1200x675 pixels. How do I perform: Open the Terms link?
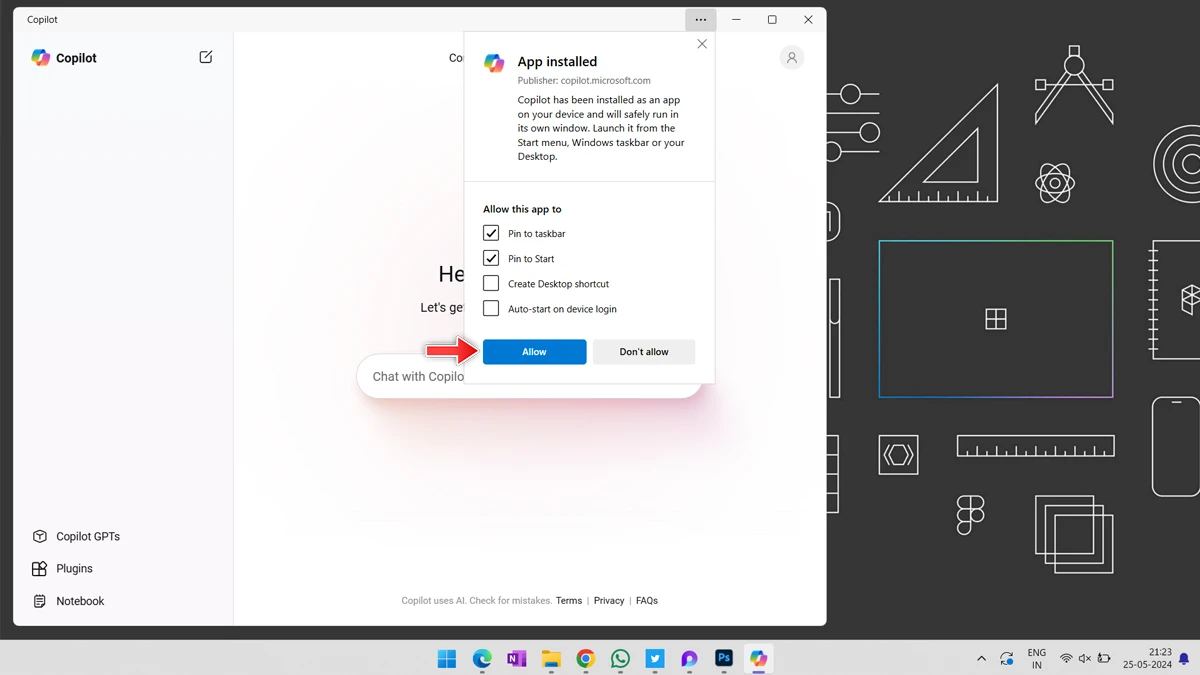tap(569, 601)
